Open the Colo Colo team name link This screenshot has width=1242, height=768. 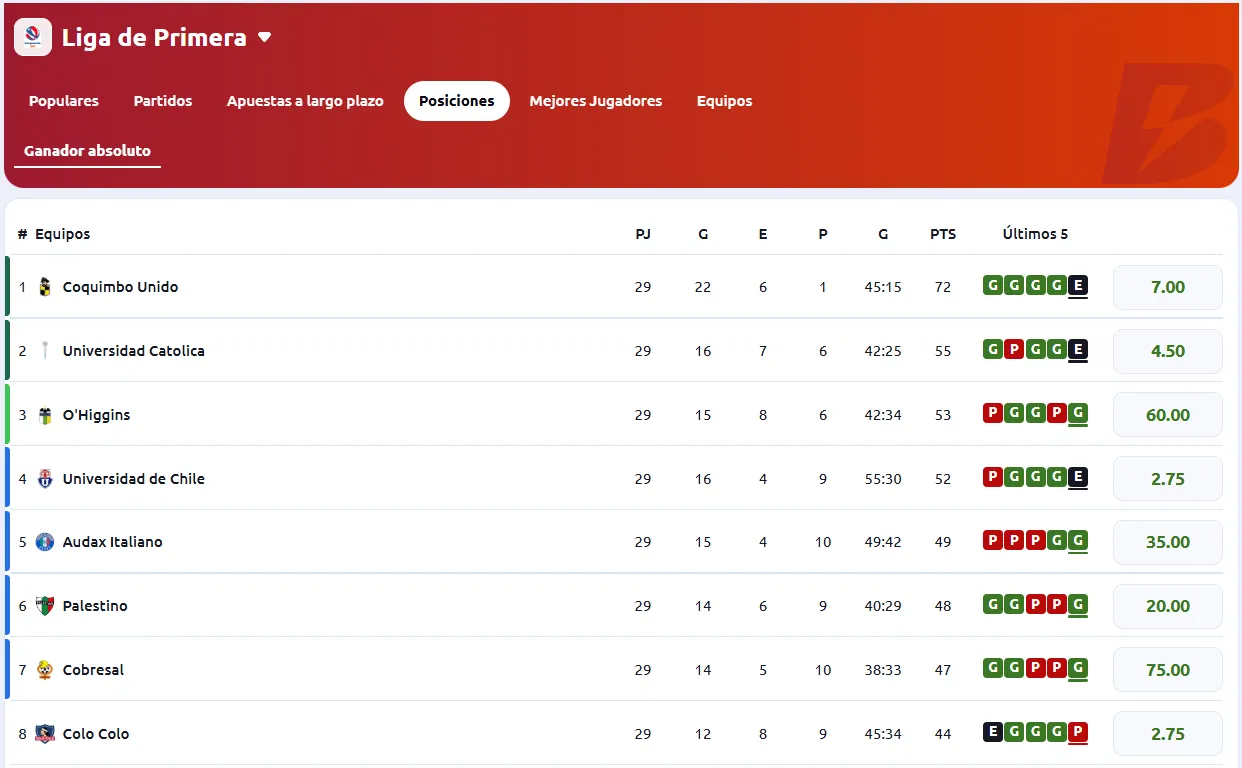96,734
